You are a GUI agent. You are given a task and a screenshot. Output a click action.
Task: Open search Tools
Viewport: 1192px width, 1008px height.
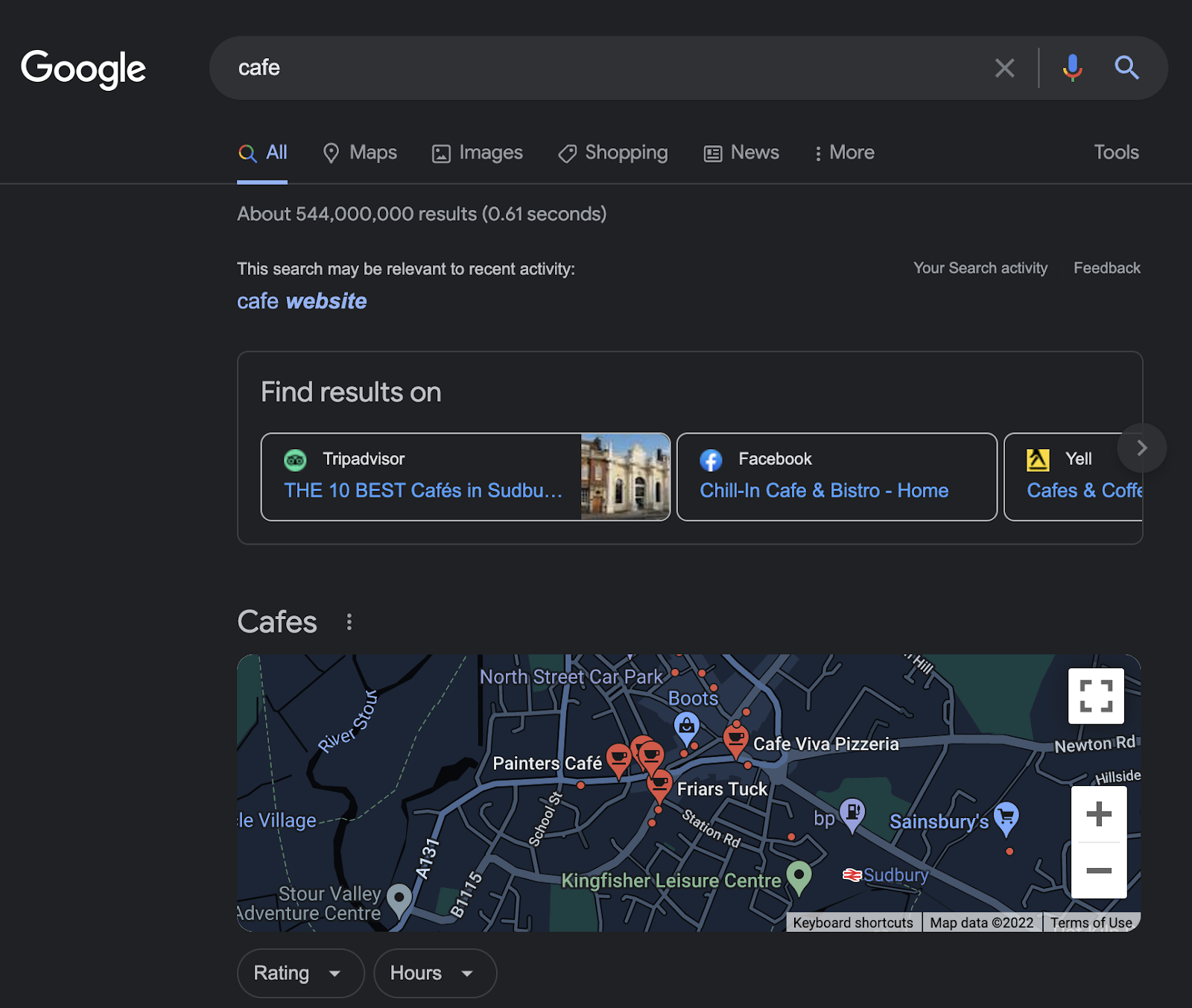1116,153
